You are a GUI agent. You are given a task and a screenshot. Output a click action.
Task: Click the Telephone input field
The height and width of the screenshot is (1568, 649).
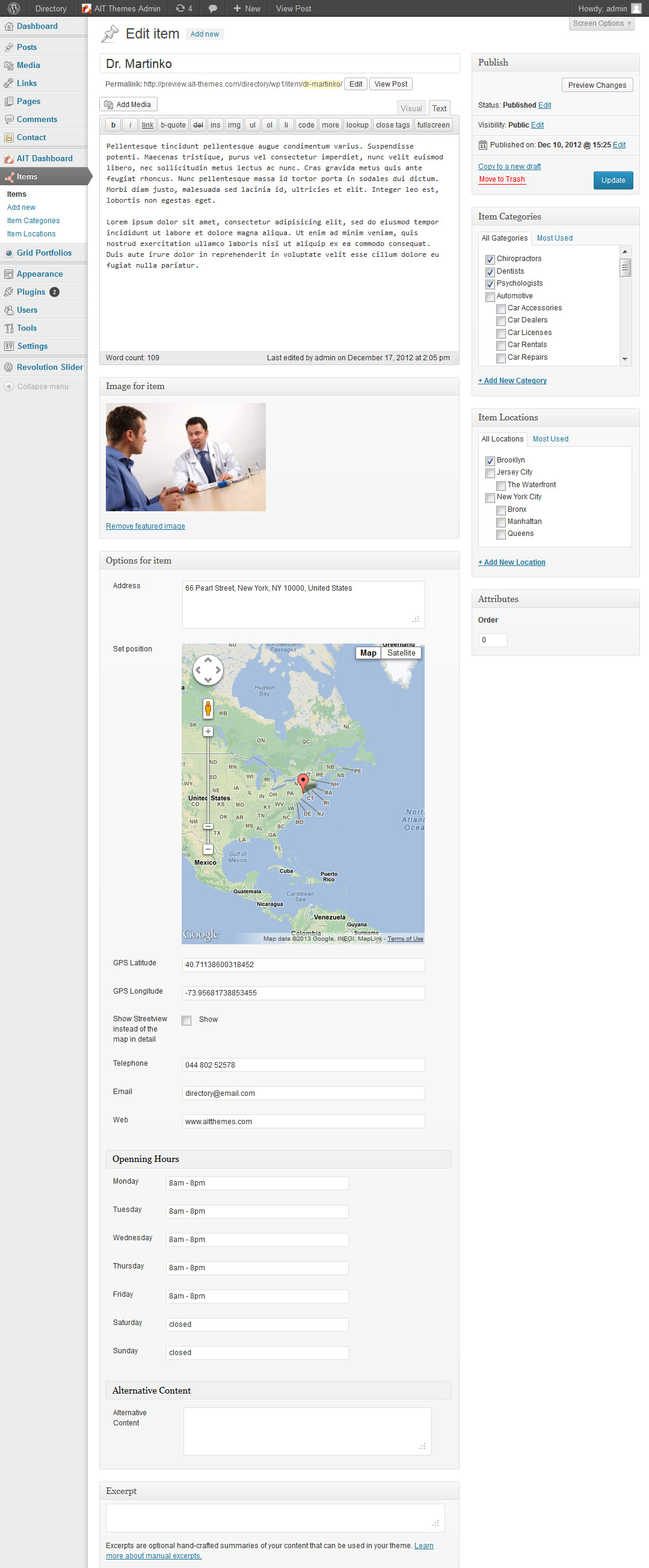pyautogui.click(x=303, y=1065)
